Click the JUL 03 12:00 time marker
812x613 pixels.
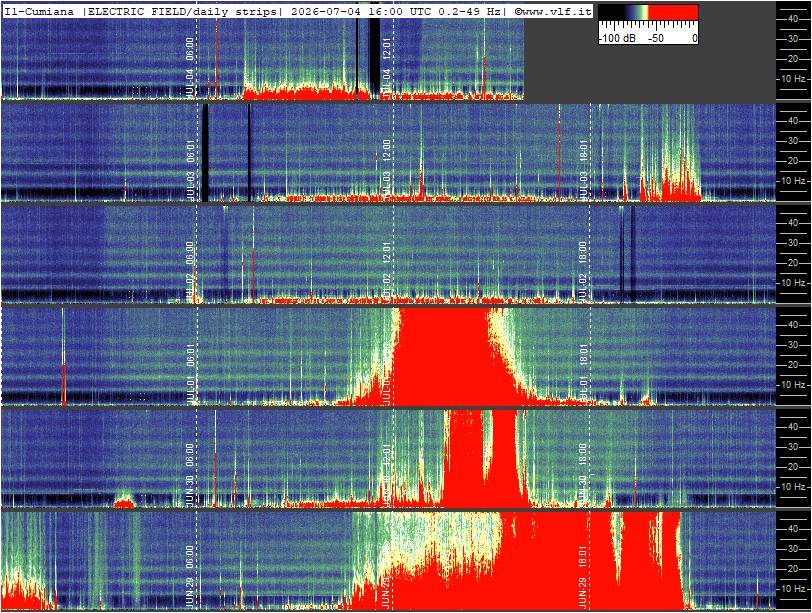tap(386, 169)
